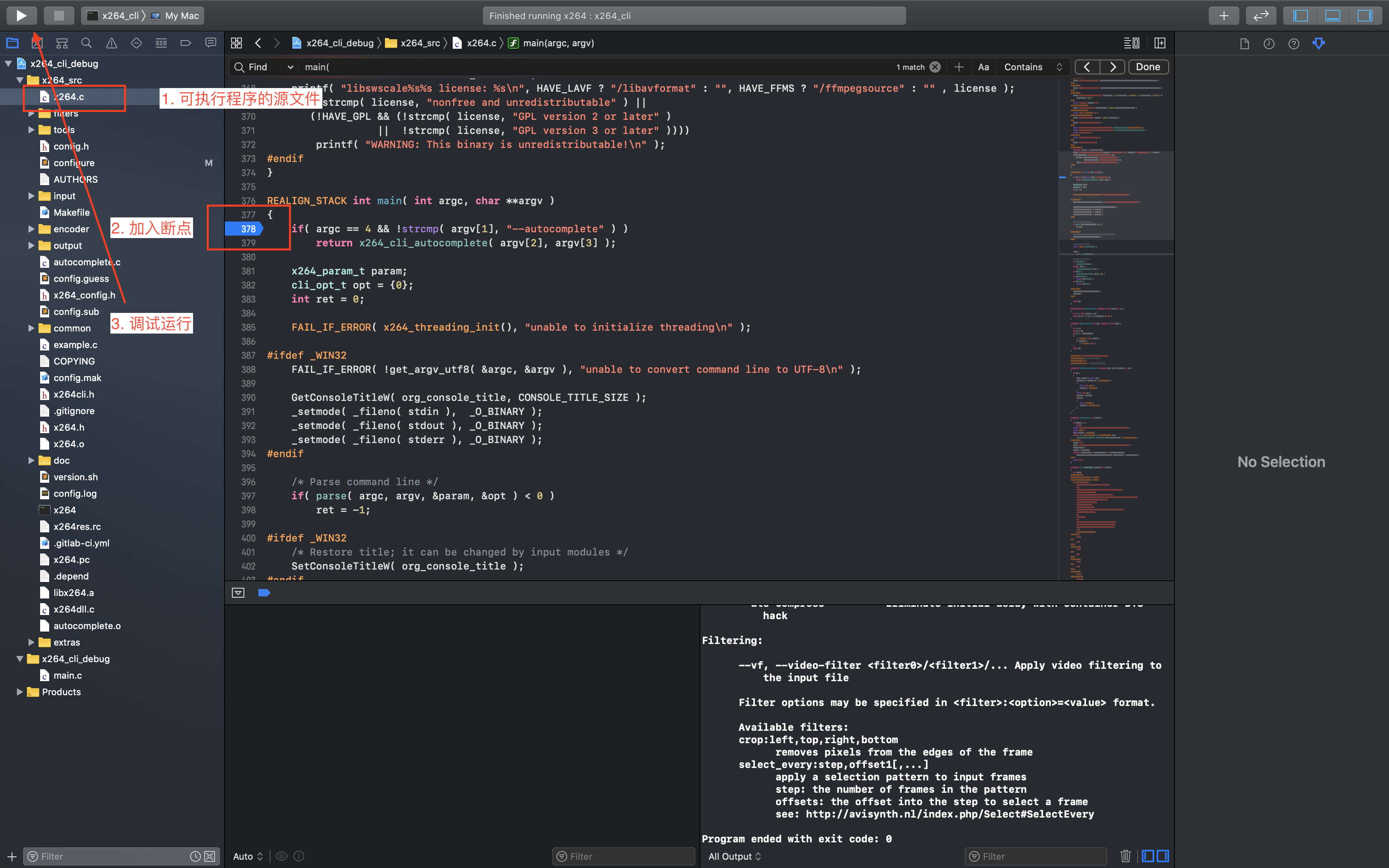Toggle Match Case Aa option
Image resolution: width=1389 pixels, height=868 pixels.
(983, 67)
